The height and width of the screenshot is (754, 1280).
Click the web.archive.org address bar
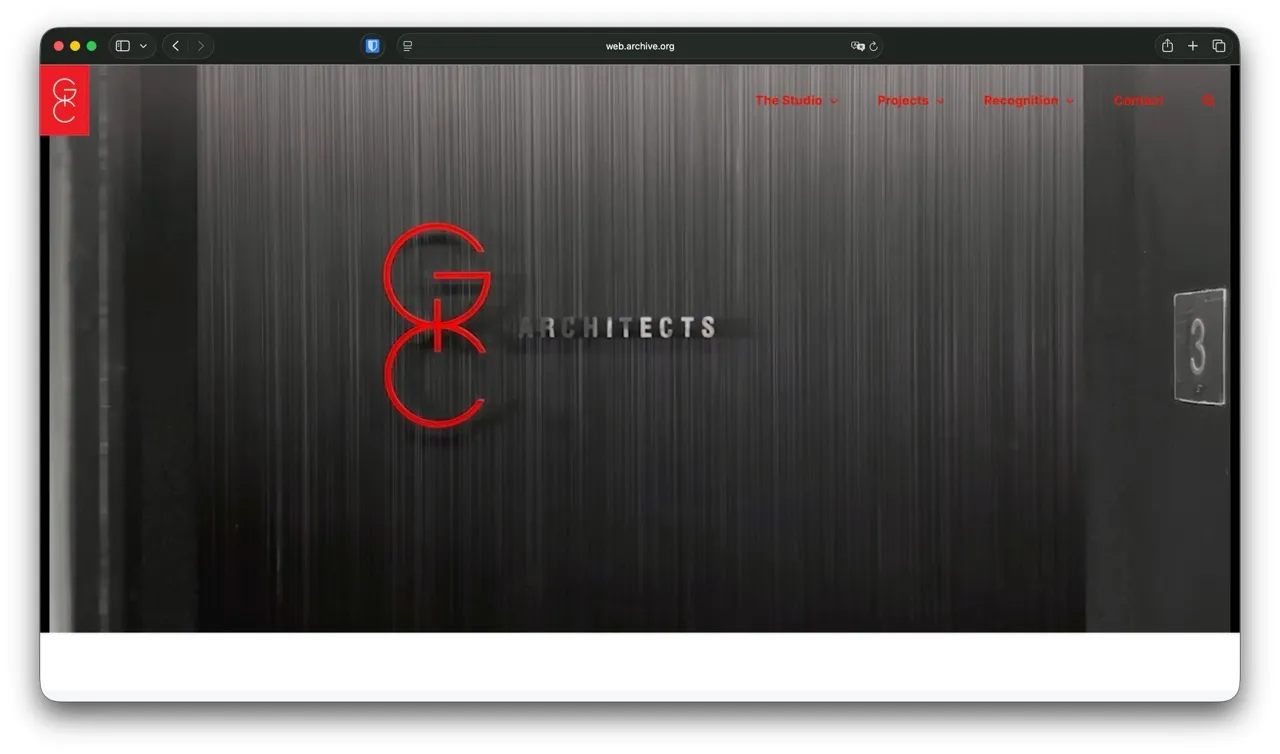click(640, 45)
